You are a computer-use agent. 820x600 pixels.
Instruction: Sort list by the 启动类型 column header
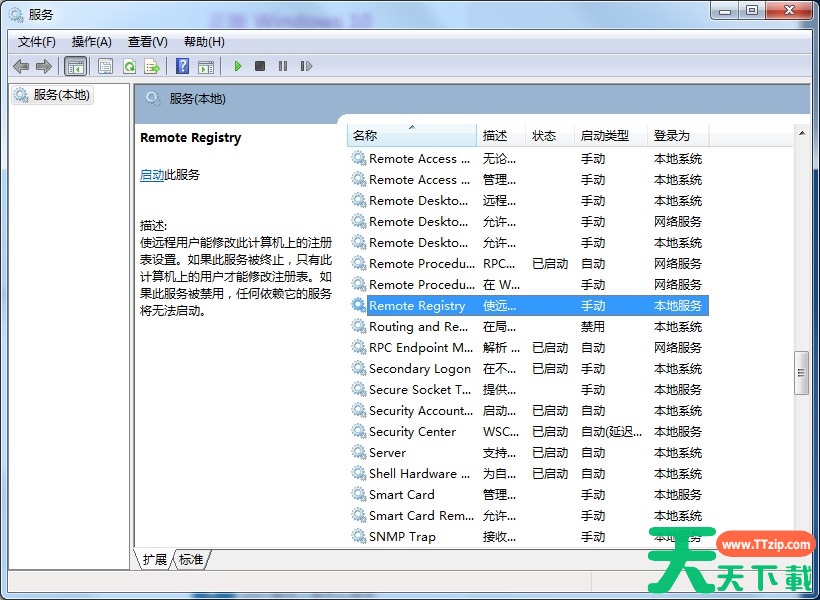tap(605, 135)
